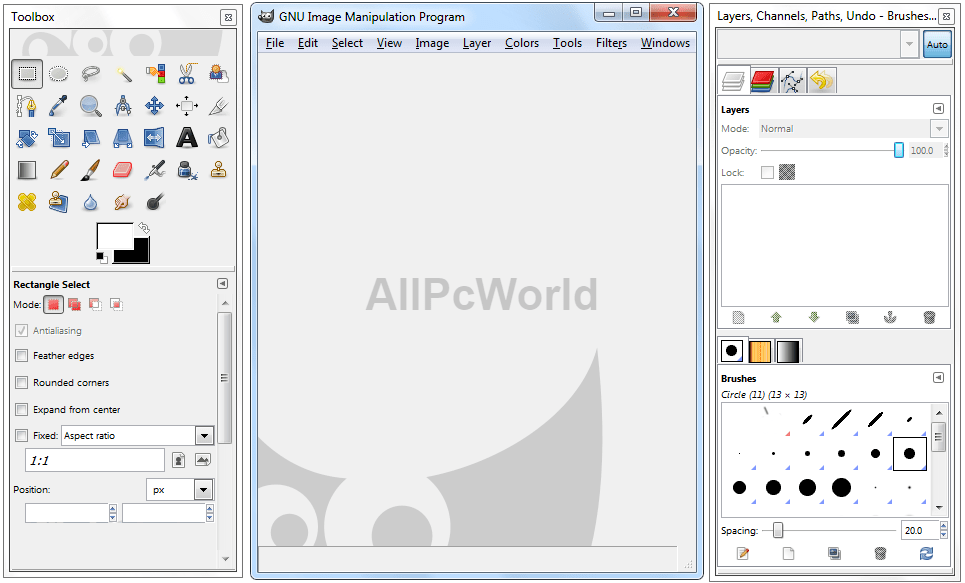The image size is (965, 583).
Task: Select the Eraser tool
Action: coord(123,170)
